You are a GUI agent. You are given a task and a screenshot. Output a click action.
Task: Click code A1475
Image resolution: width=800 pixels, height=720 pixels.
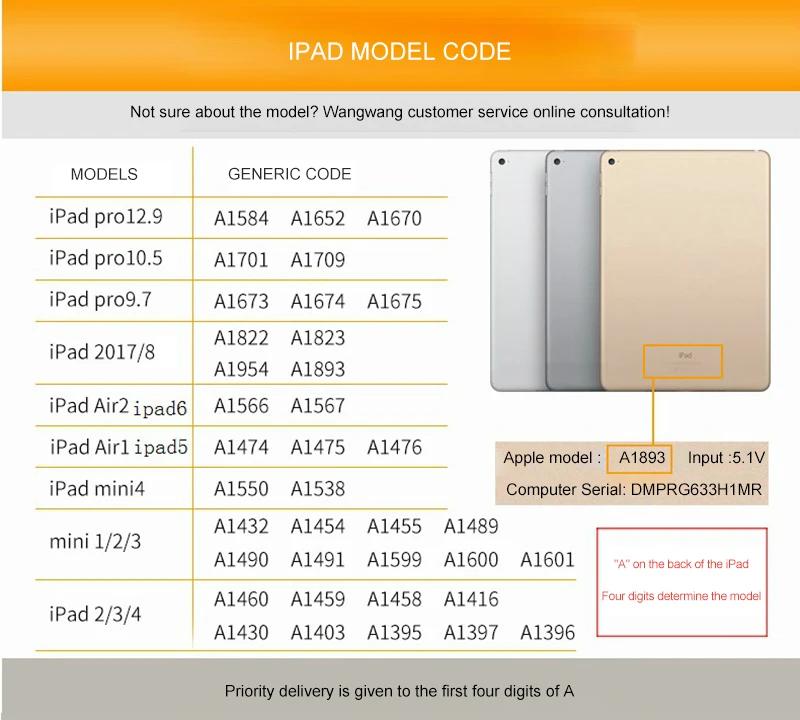(317, 448)
